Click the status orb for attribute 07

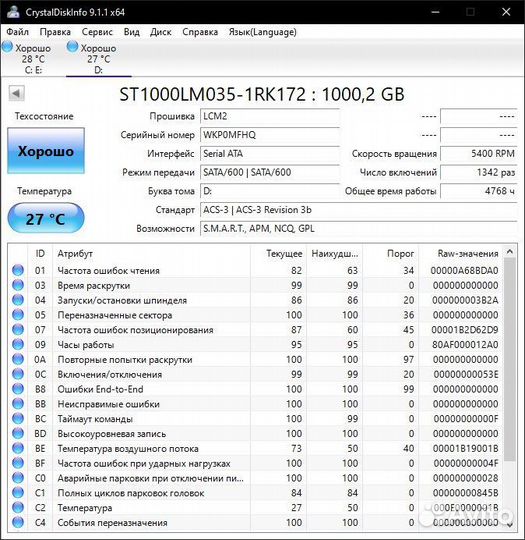point(18,330)
